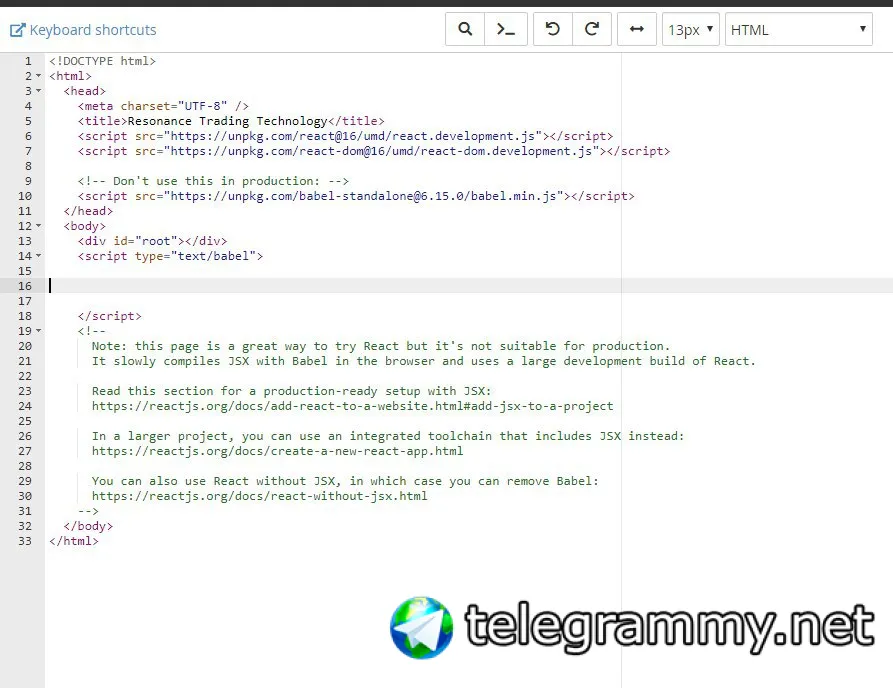Screen dimensions: 893x688
Task: Click the closing script tag on line 18
Action: (110, 316)
